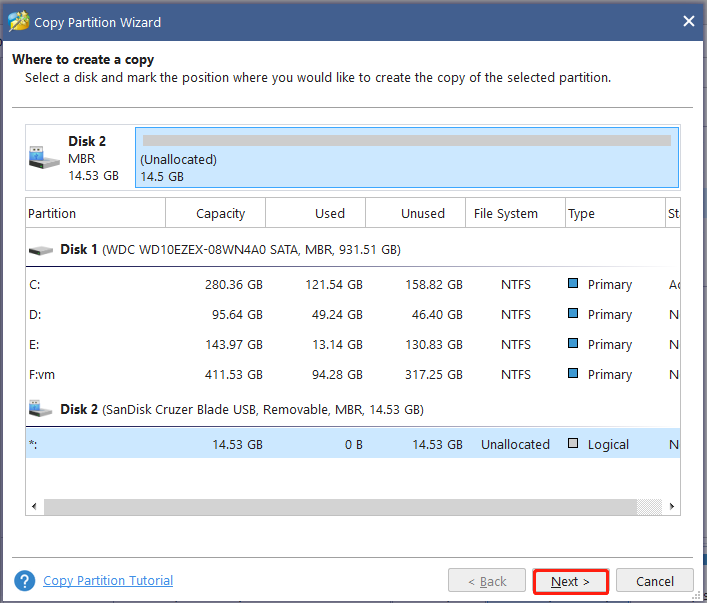Click the blue Primary type square for C:
The image size is (707, 603).
pos(573,283)
